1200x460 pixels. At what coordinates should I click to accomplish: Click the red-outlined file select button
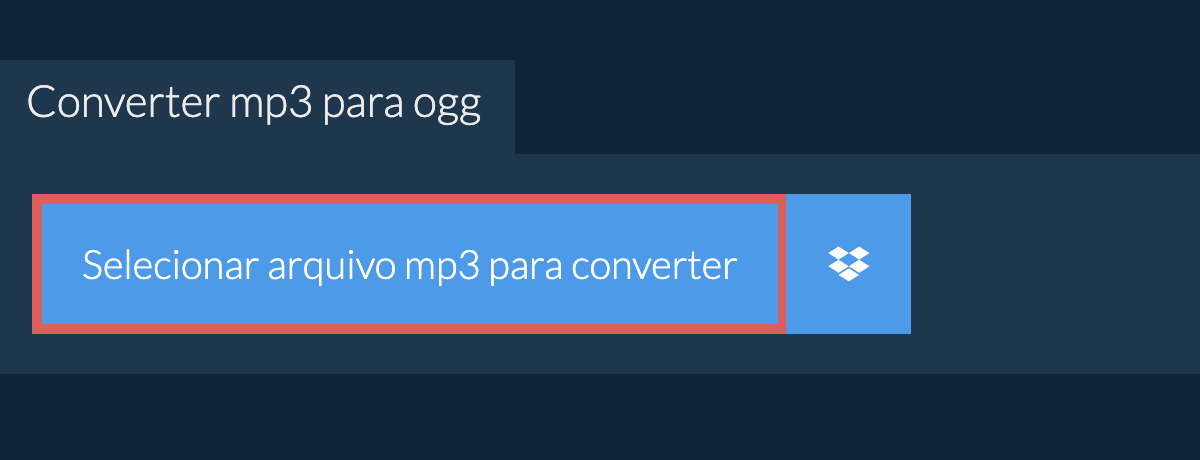(x=409, y=264)
